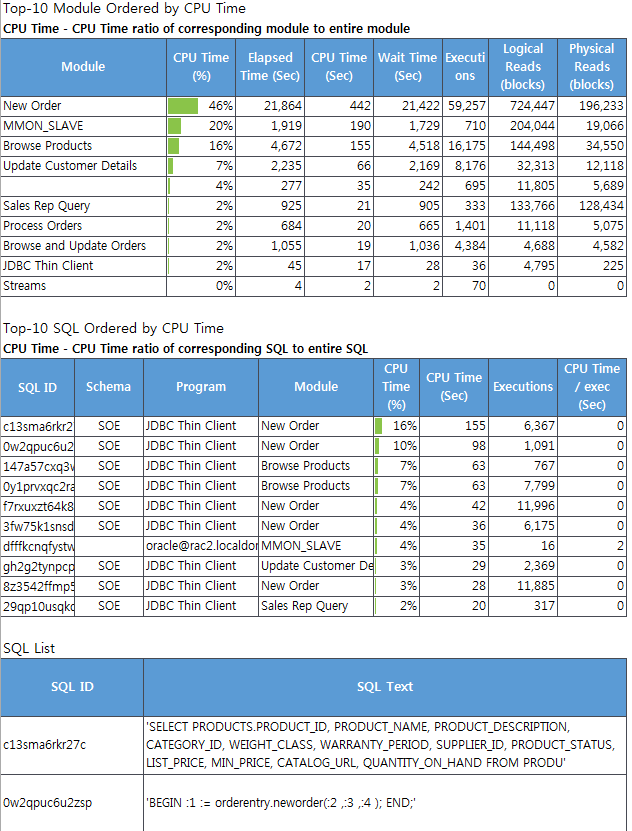
Task: Click the 'Elapsed Time (Sec)' column header
Action: pos(270,67)
